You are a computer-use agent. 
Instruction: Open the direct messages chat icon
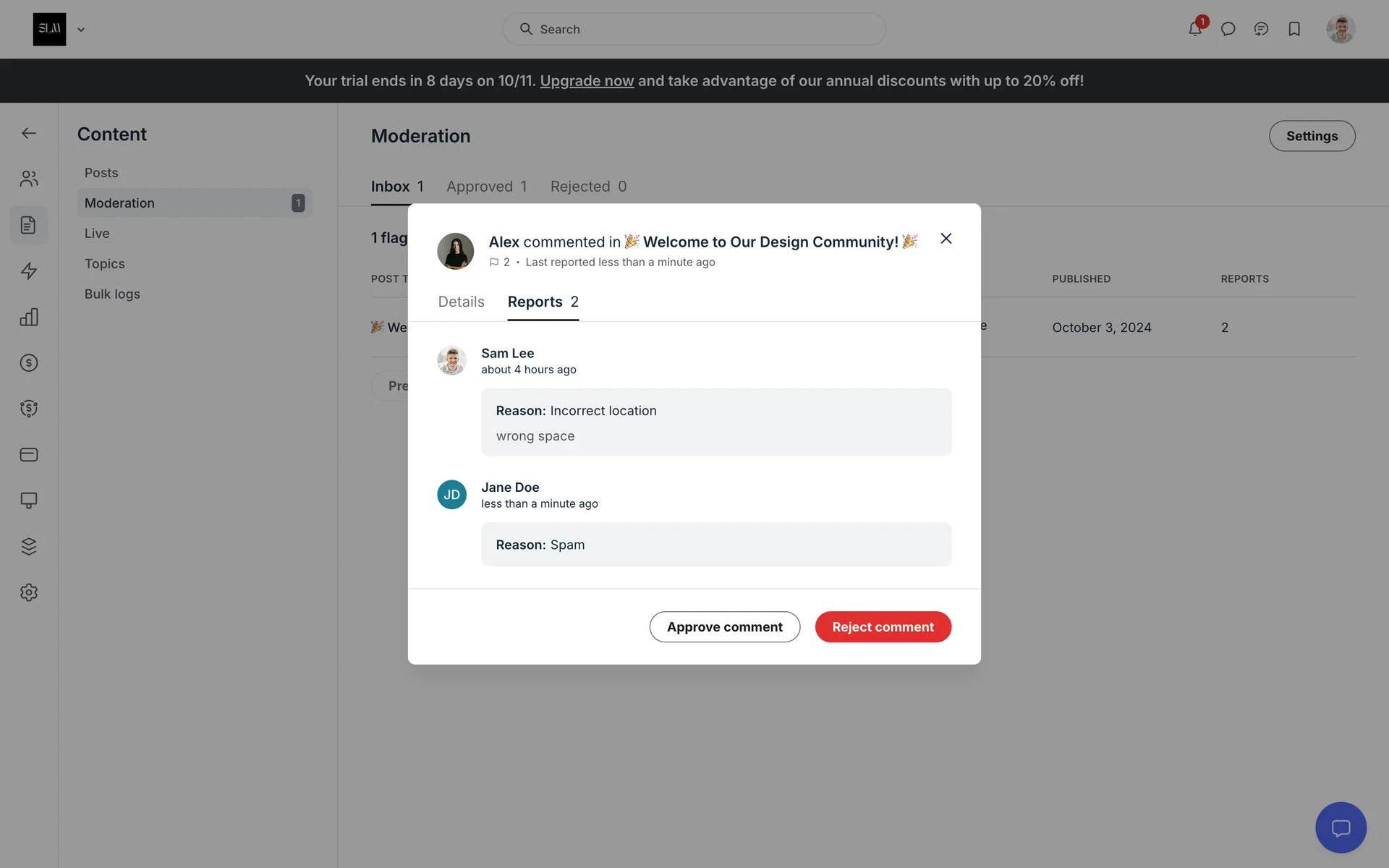tap(1228, 30)
